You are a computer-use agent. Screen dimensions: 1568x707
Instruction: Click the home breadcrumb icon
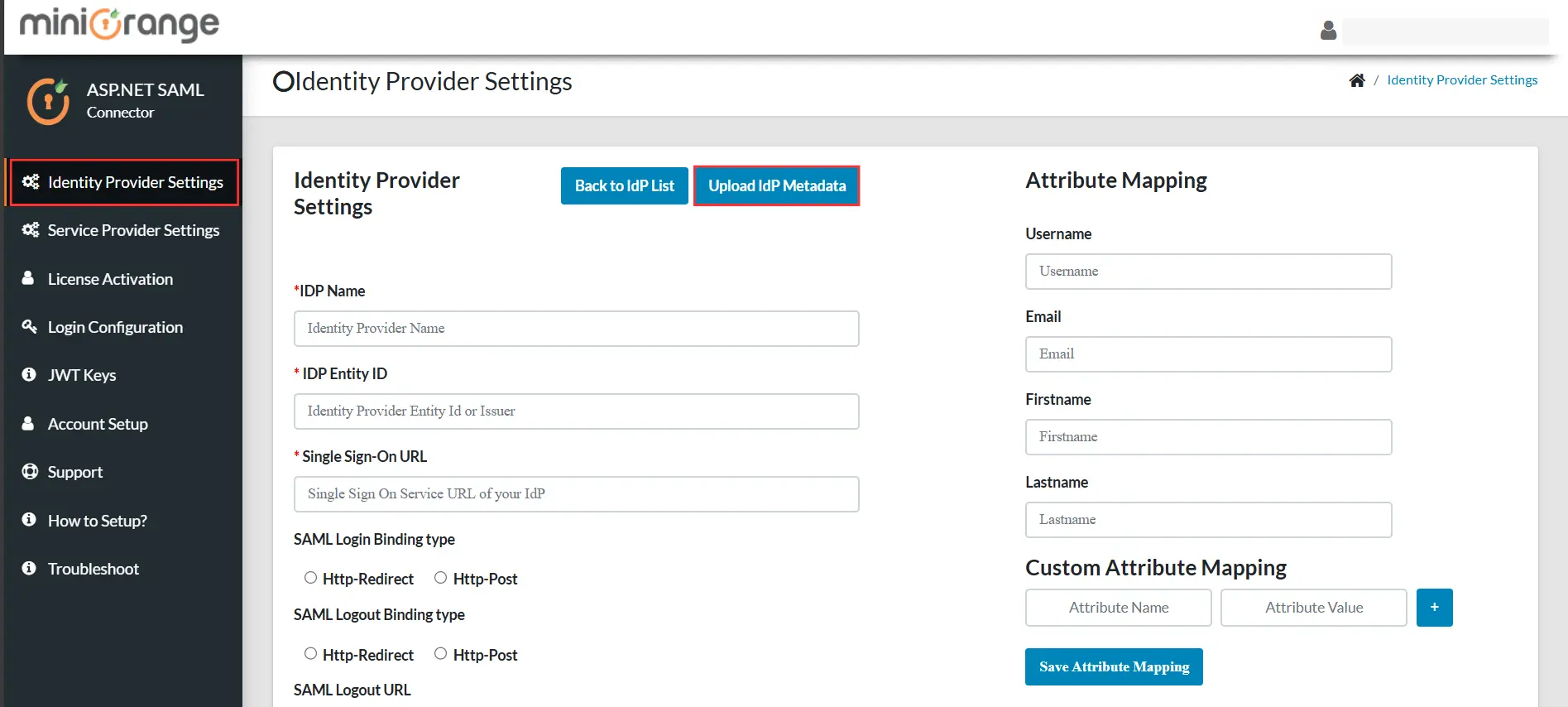pos(1357,80)
